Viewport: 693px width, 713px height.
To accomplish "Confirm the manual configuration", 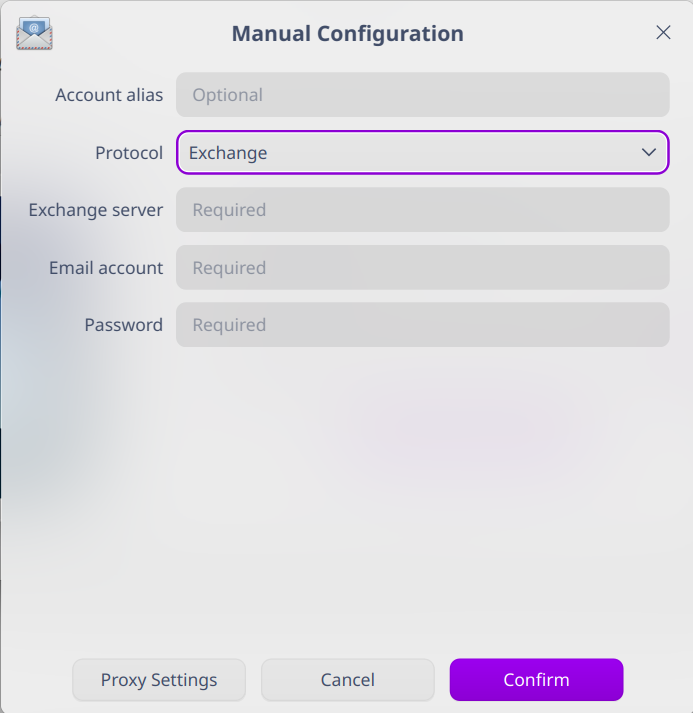I will point(536,680).
